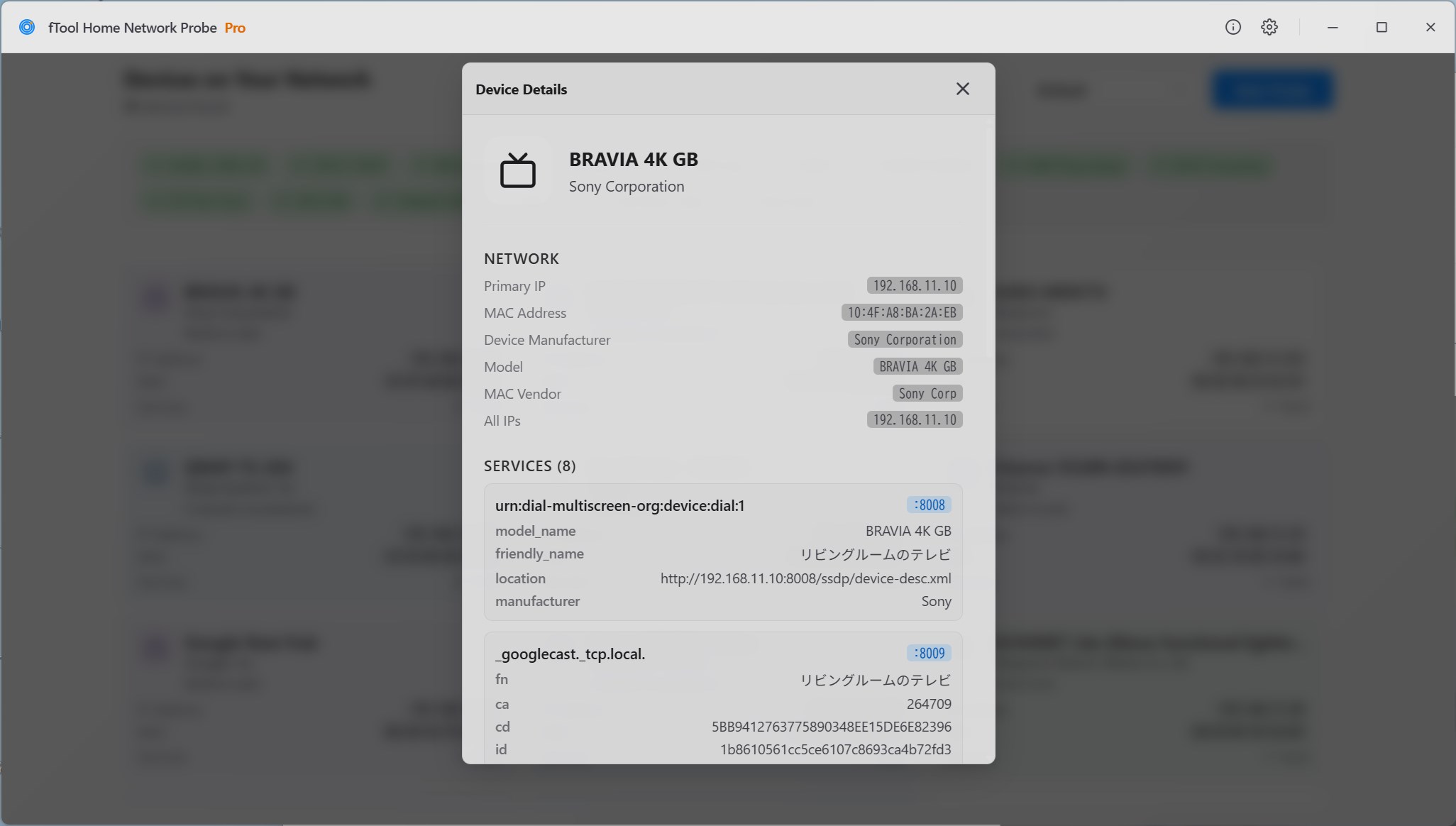The height and width of the screenshot is (826, 1456).
Task: Click the :8009 port badge
Action: 929,653
